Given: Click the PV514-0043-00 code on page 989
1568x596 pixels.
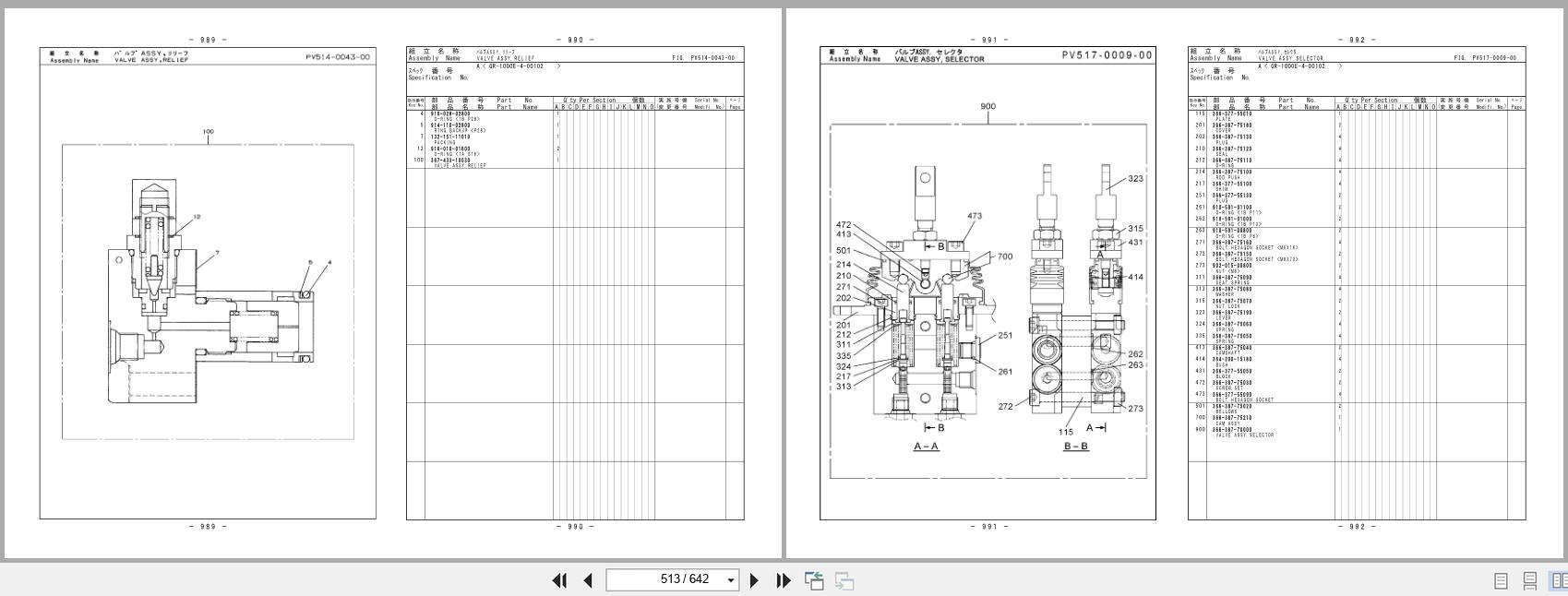Looking at the screenshot, I should point(338,57).
